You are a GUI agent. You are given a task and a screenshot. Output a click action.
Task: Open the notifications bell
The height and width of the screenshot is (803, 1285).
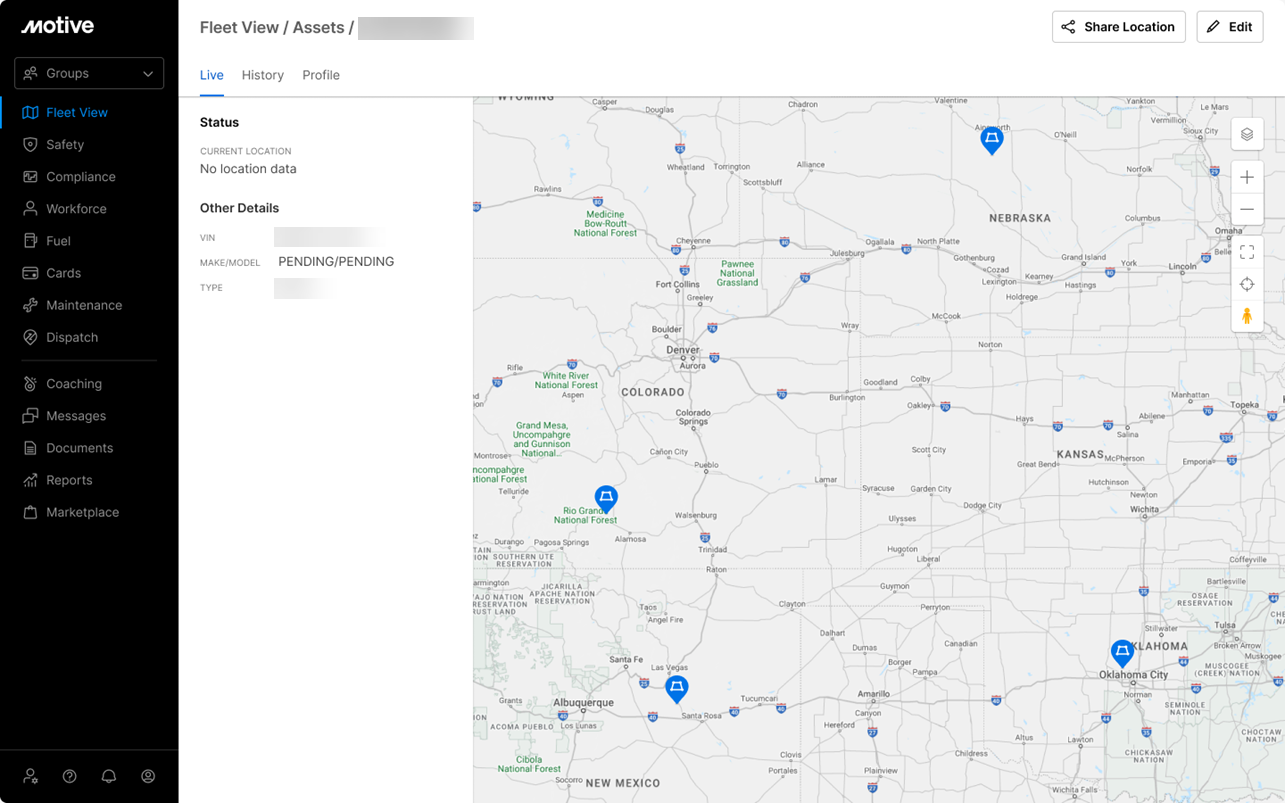[x=109, y=776]
